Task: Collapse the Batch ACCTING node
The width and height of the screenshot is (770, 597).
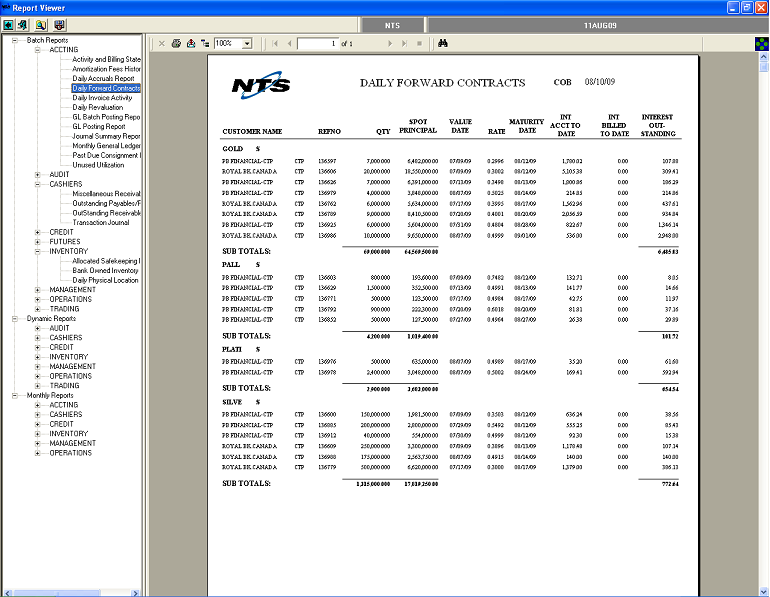Action: click(x=37, y=50)
